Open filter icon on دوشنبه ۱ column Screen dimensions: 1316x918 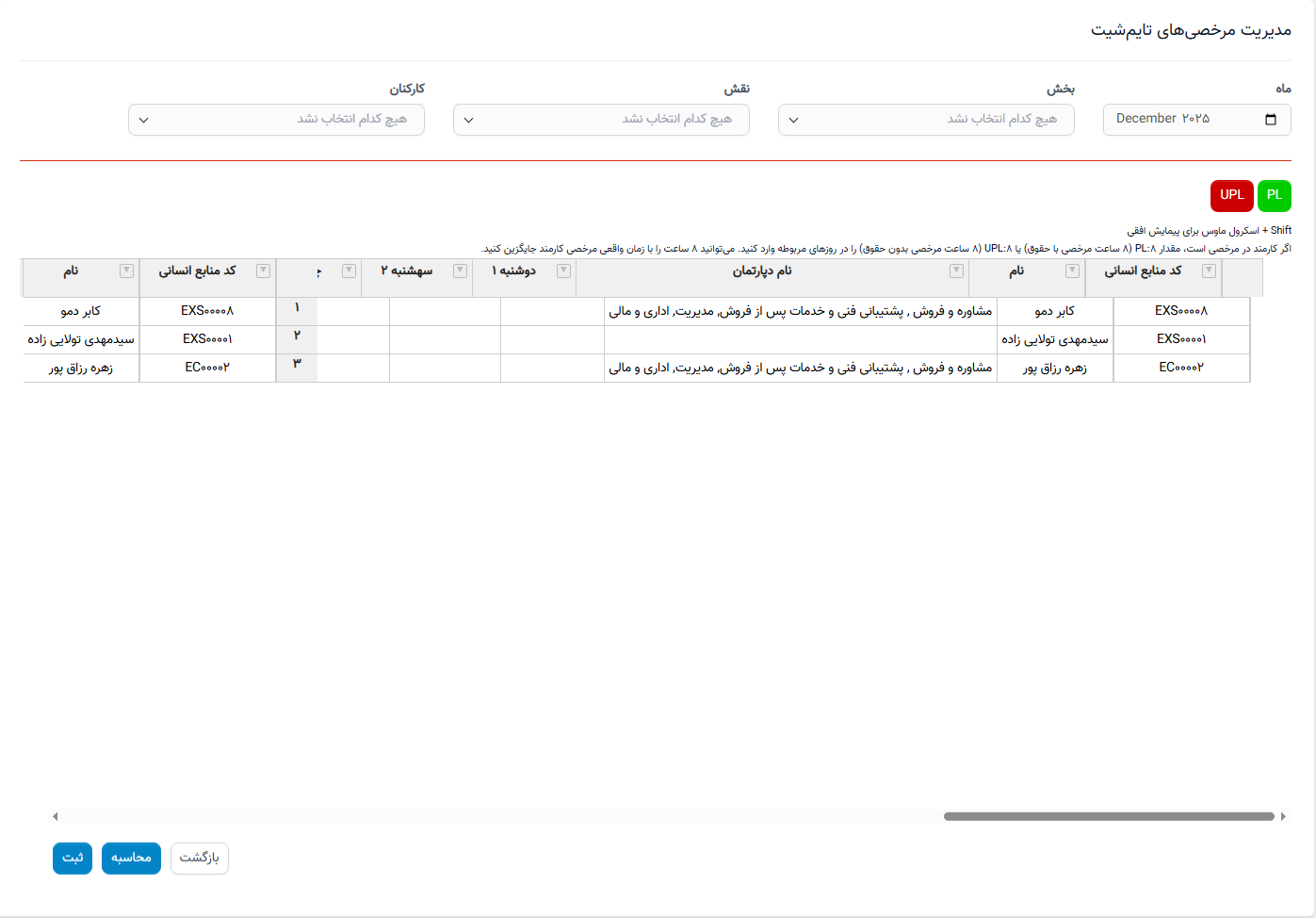coord(563,271)
